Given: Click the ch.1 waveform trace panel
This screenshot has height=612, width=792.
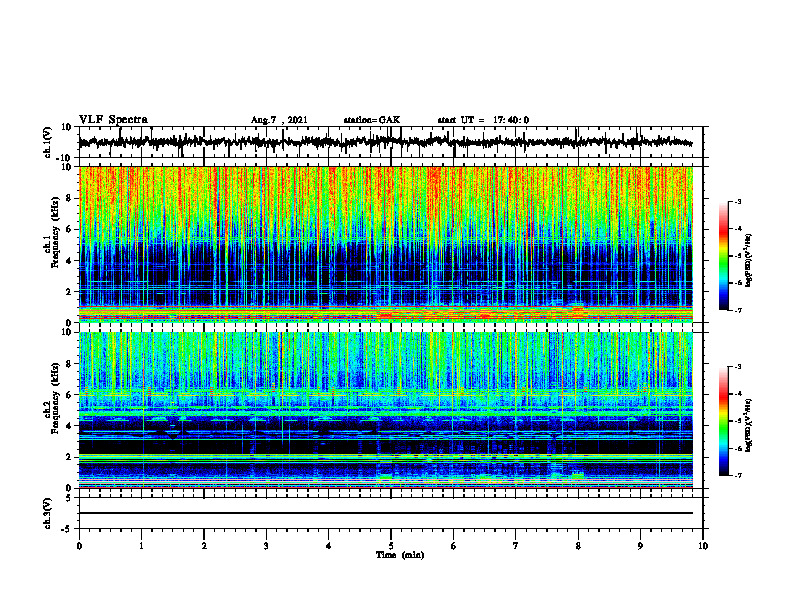Looking at the screenshot, I should 391,142.
